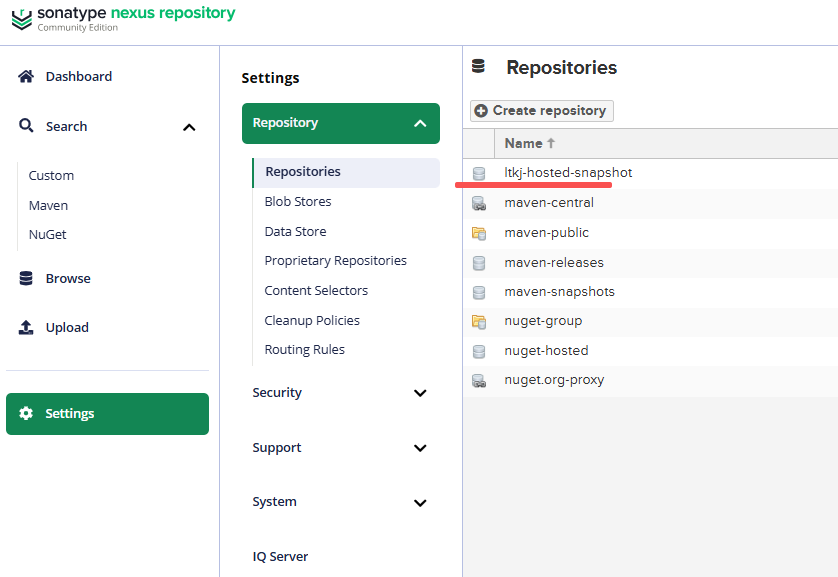Click the Settings gear icon
This screenshot has height=577, width=838.
click(26, 413)
